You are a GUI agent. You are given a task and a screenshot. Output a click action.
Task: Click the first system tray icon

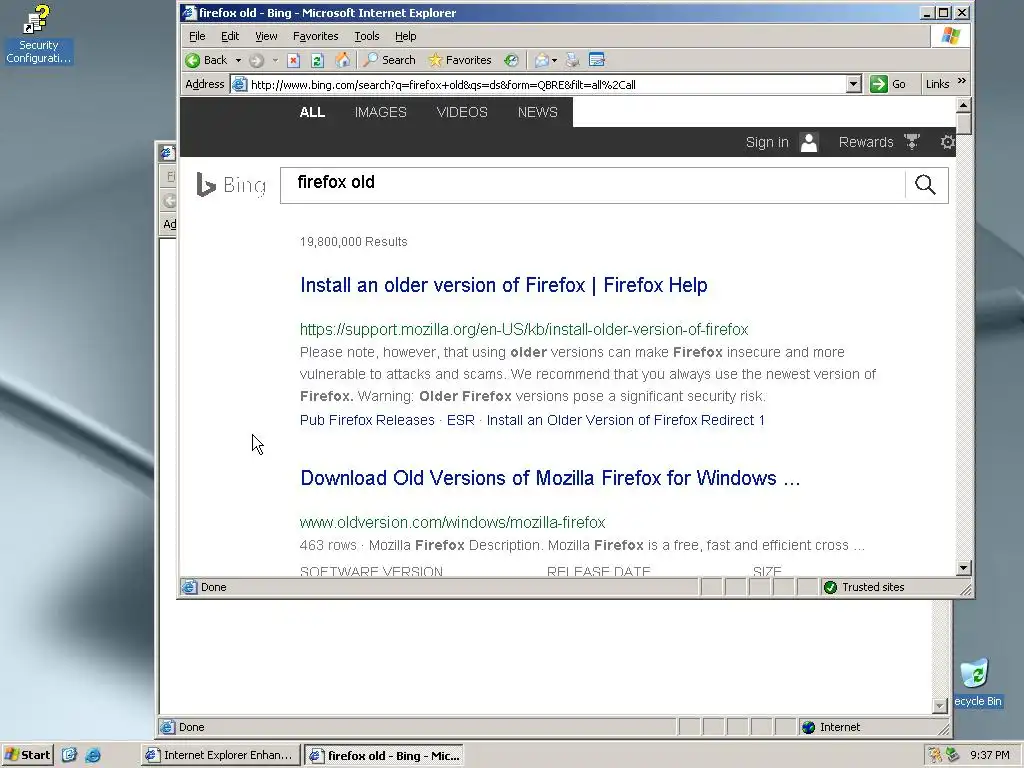(x=935, y=755)
